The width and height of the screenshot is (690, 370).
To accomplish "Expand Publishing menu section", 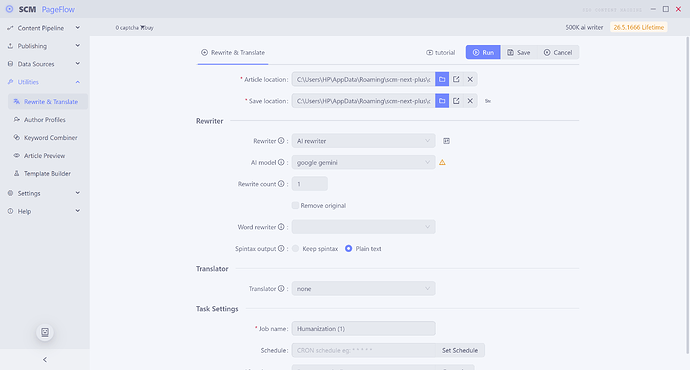I will click(44, 46).
